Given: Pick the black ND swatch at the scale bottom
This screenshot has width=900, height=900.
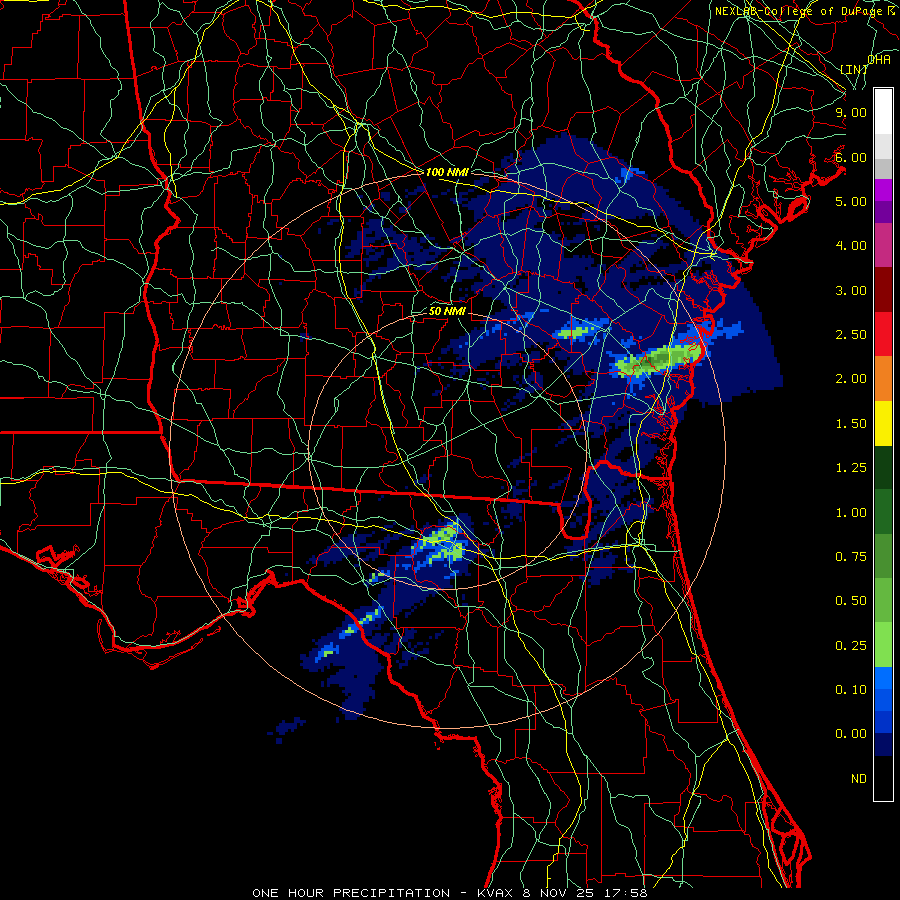Looking at the screenshot, I should tap(883, 778).
